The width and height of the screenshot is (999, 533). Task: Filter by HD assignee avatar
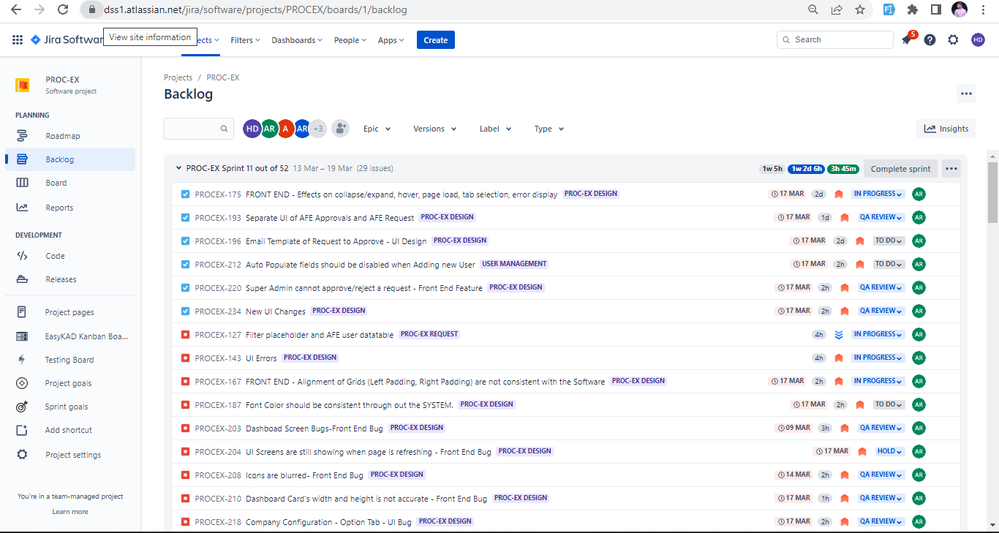[252, 129]
